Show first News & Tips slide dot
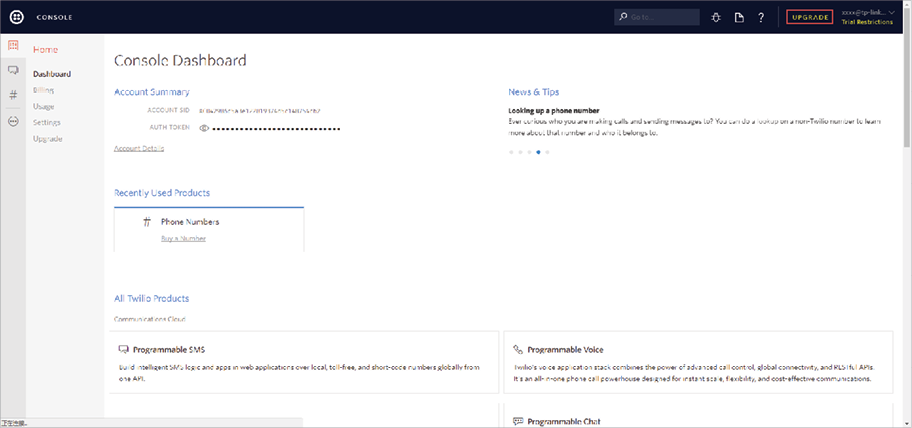912x428 pixels. pyautogui.click(x=511, y=152)
